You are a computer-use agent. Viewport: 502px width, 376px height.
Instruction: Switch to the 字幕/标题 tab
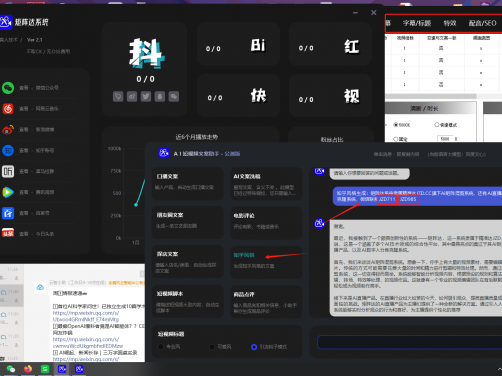pos(417,23)
